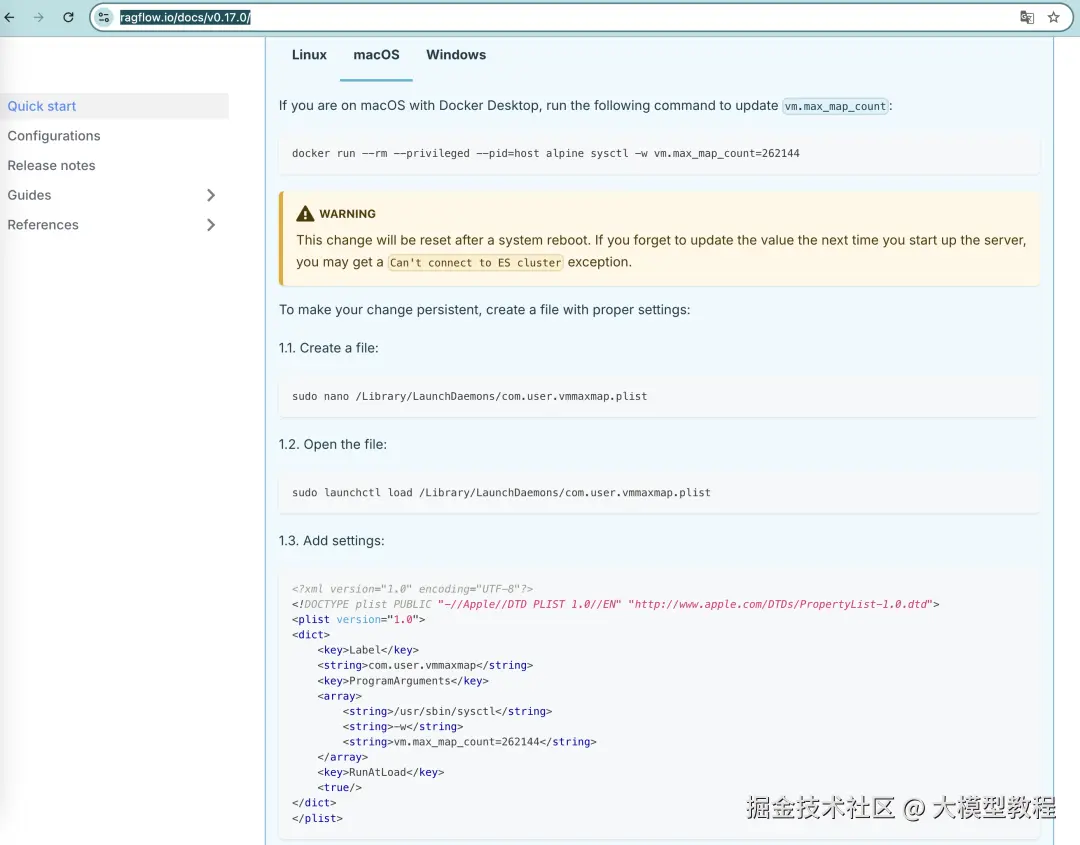Viewport: 1080px width, 845px height.
Task: Open the References sidebar section
Action: pos(43,225)
